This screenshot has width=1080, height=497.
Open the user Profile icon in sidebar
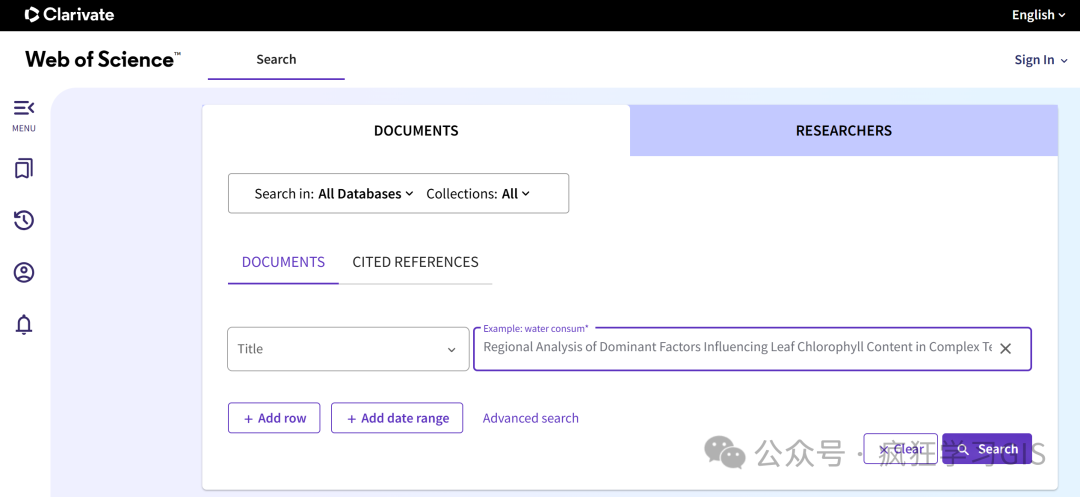pos(24,273)
